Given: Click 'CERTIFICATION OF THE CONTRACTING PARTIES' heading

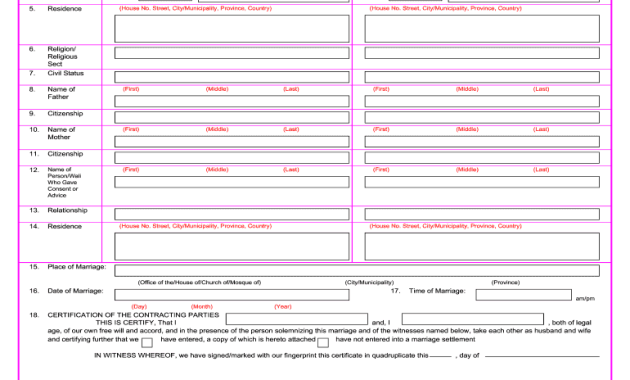Looking at the screenshot, I should coord(133,315).
